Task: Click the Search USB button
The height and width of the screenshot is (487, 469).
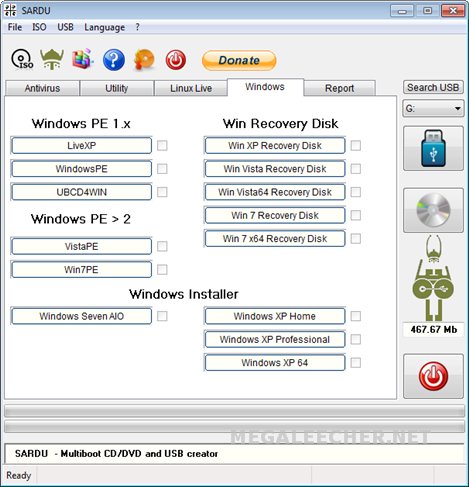Action: [433, 87]
